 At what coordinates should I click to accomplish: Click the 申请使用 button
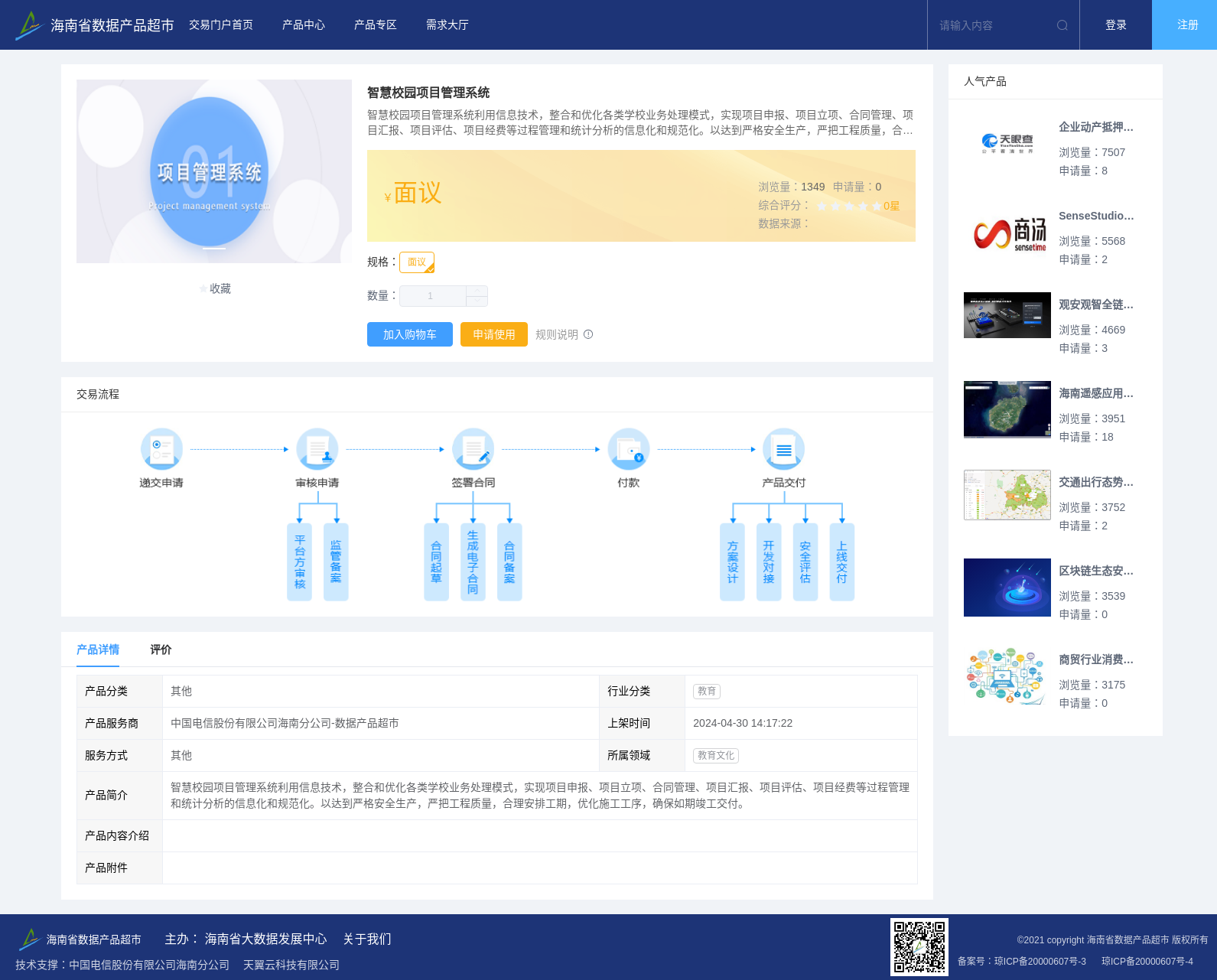coord(494,334)
